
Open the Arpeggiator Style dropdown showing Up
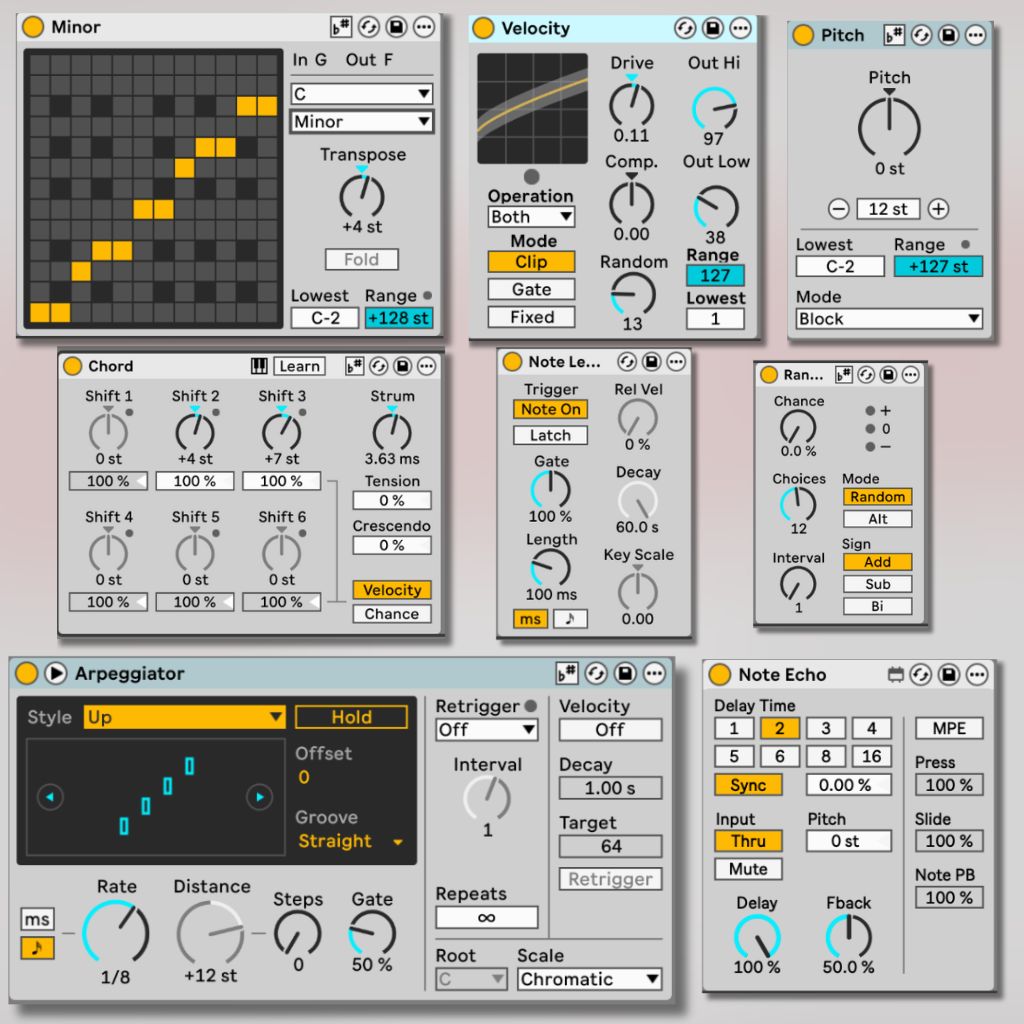(185, 717)
